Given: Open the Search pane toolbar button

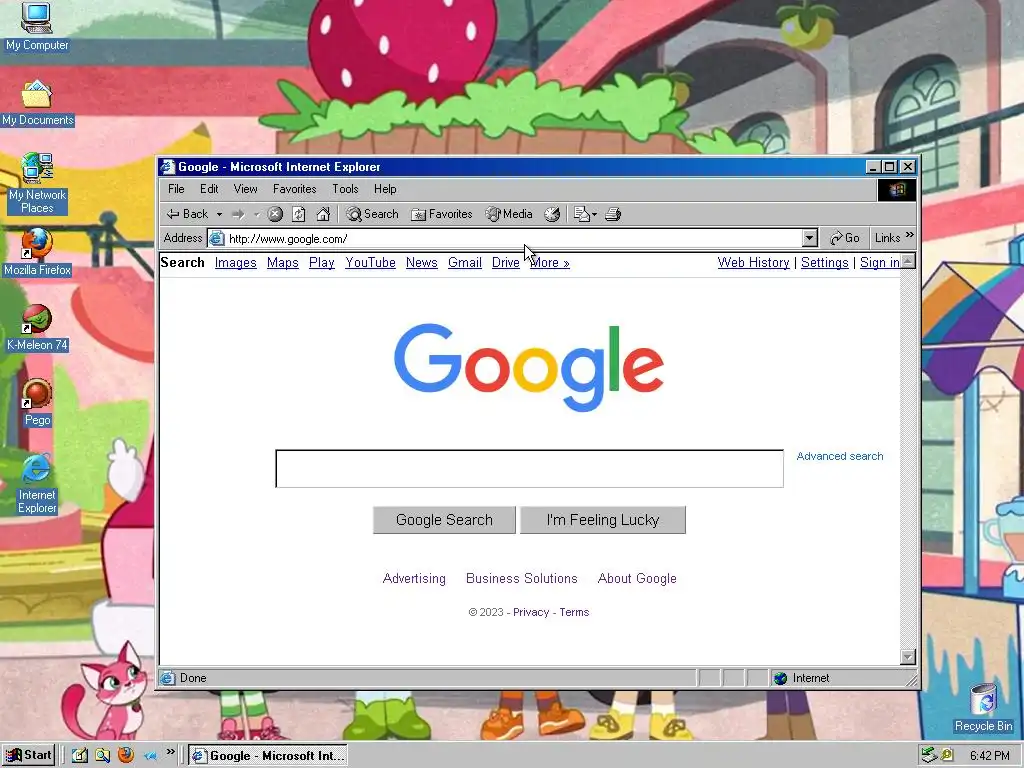Looking at the screenshot, I should pyautogui.click(x=372, y=214).
